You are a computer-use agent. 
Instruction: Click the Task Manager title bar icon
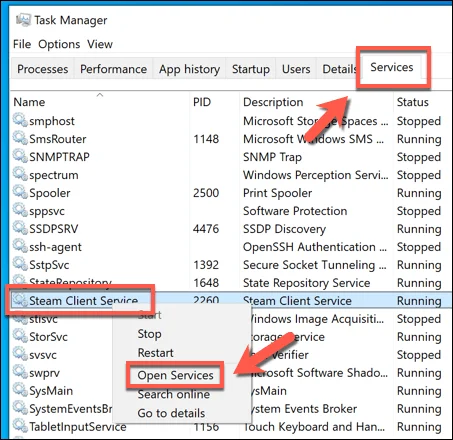pyautogui.click(x=23, y=20)
